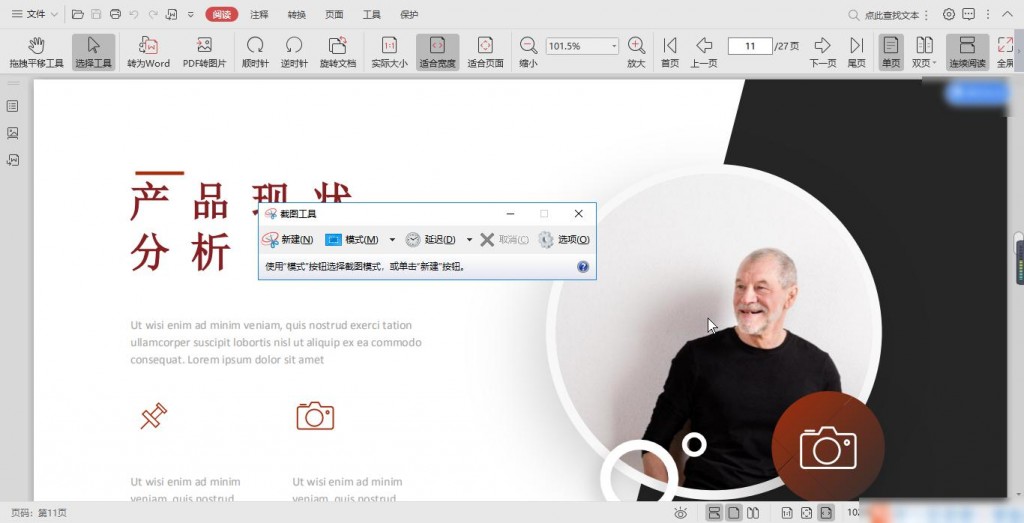Go to the next page (下一页)
Viewport: 1024px width, 523px height.
tap(823, 52)
